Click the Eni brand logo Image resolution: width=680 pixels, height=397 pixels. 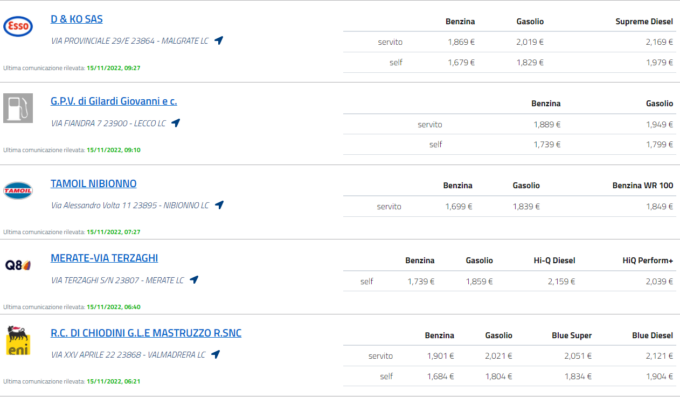pos(18,340)
